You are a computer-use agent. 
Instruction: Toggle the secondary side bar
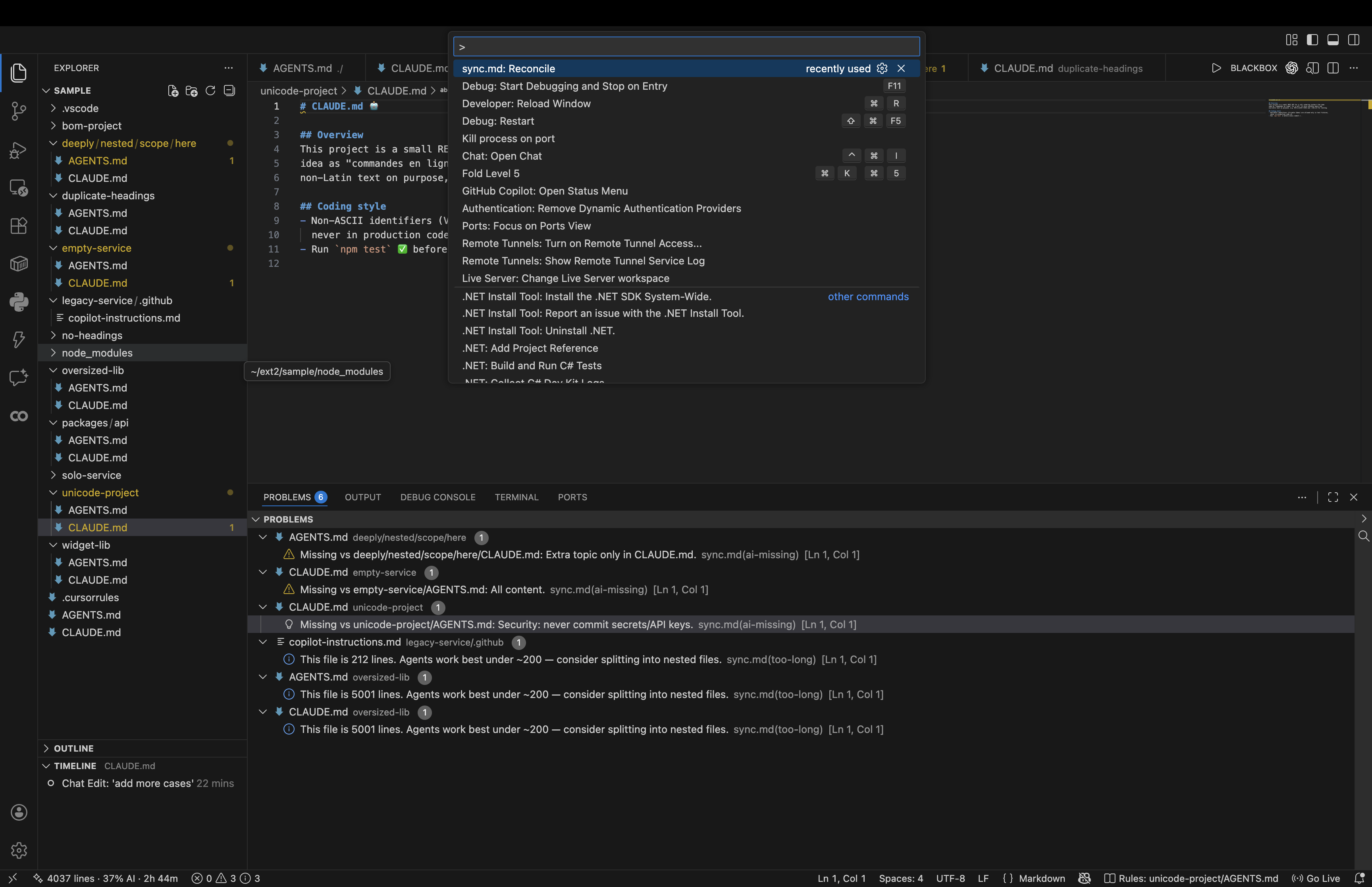click(1354, 40)
